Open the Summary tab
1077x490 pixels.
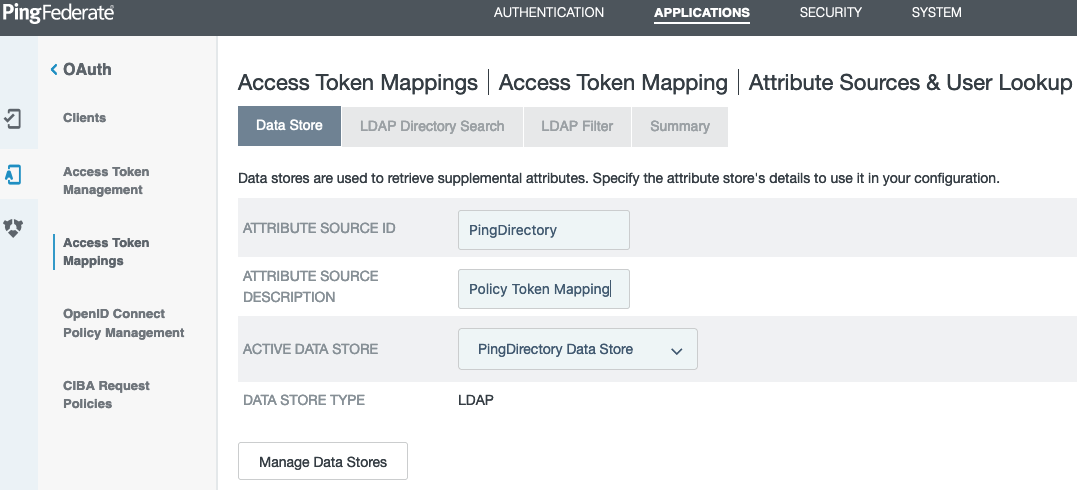680,126
